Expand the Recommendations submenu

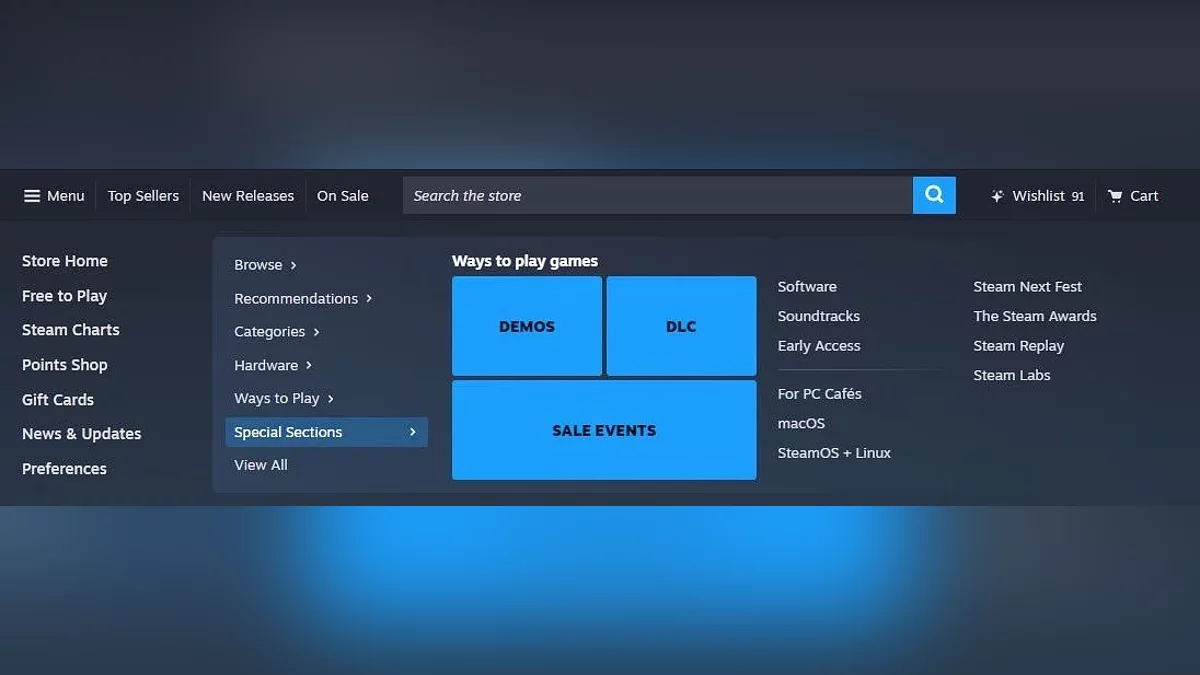tap(303, 298)
